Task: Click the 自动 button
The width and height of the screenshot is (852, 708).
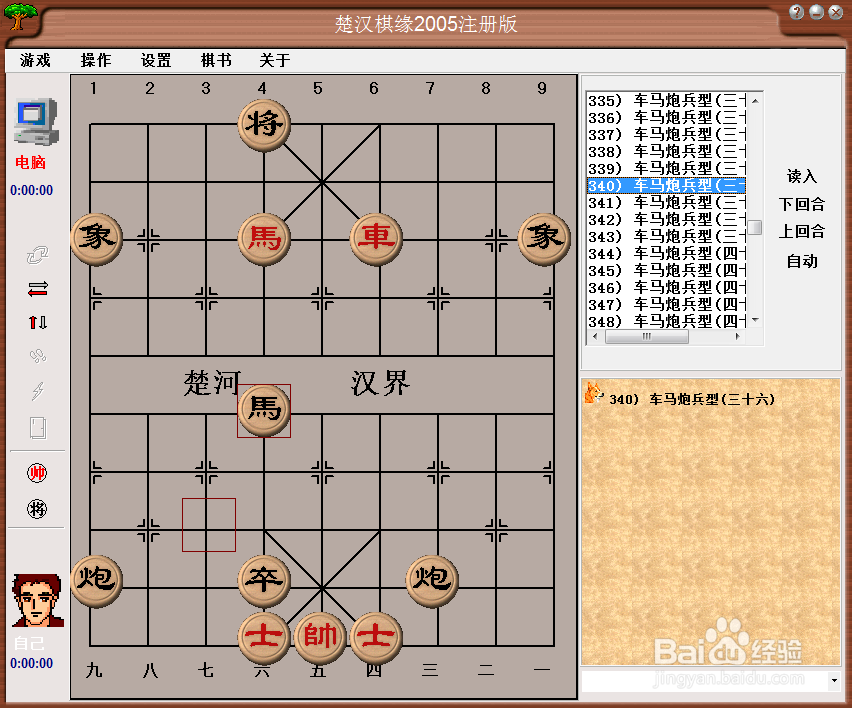Action: [x=801, y=261]
